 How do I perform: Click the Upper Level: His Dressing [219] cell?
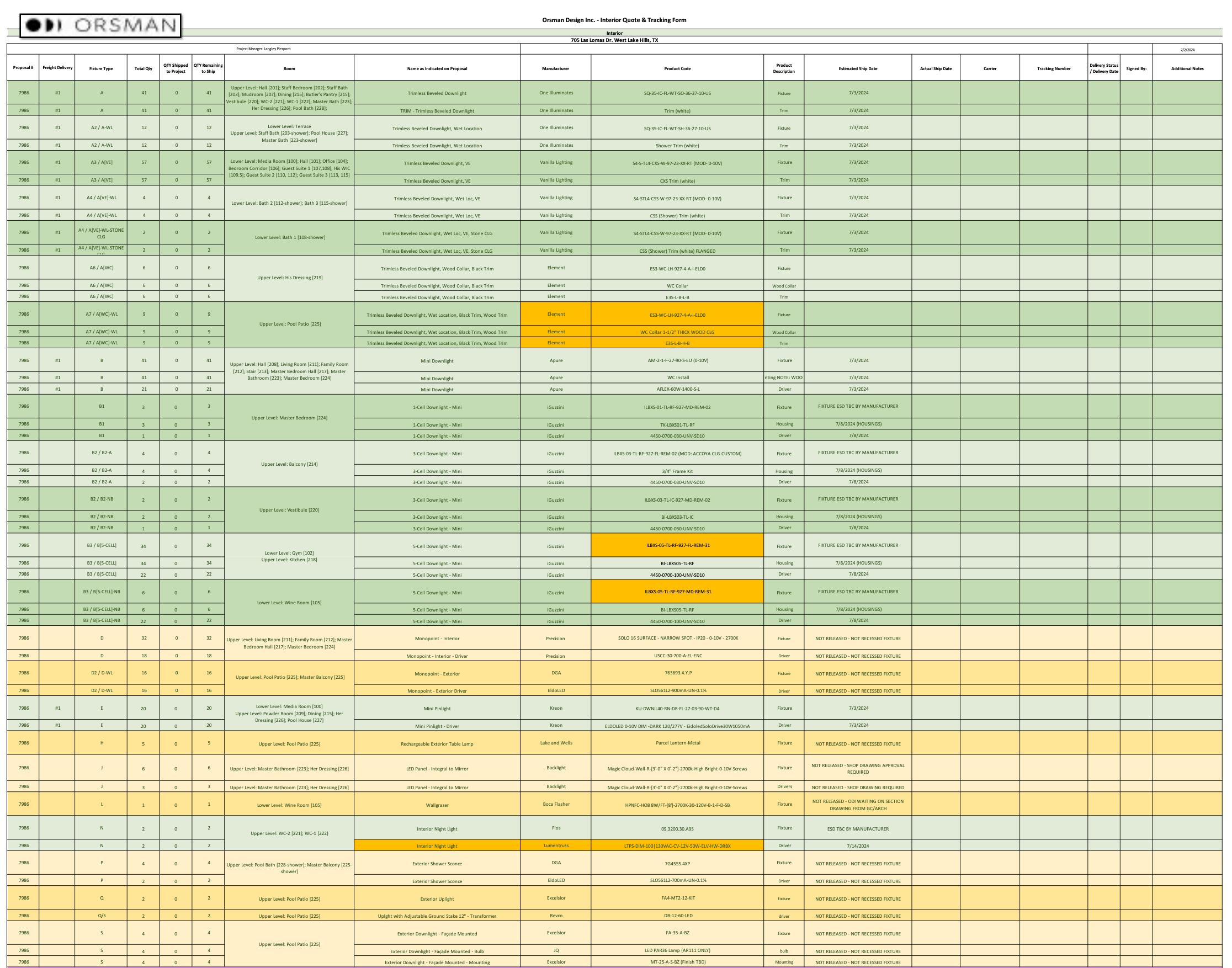click(289, 278)
